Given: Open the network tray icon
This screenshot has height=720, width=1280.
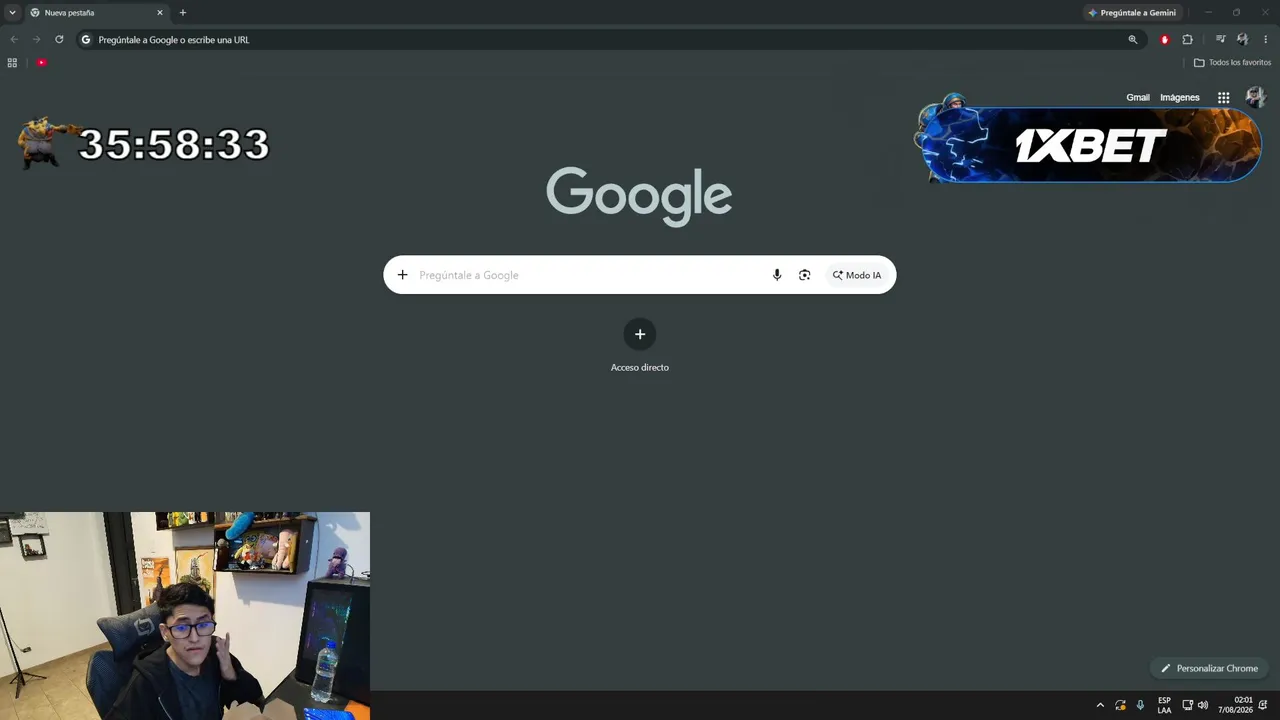Looking at the screenshot, I should point(1187,705).
